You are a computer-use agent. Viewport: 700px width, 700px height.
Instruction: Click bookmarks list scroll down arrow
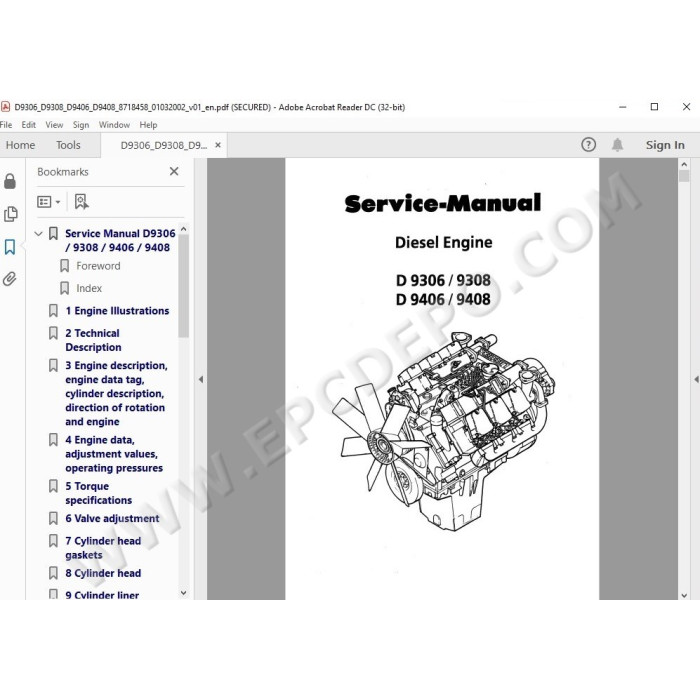coord(183,593)
